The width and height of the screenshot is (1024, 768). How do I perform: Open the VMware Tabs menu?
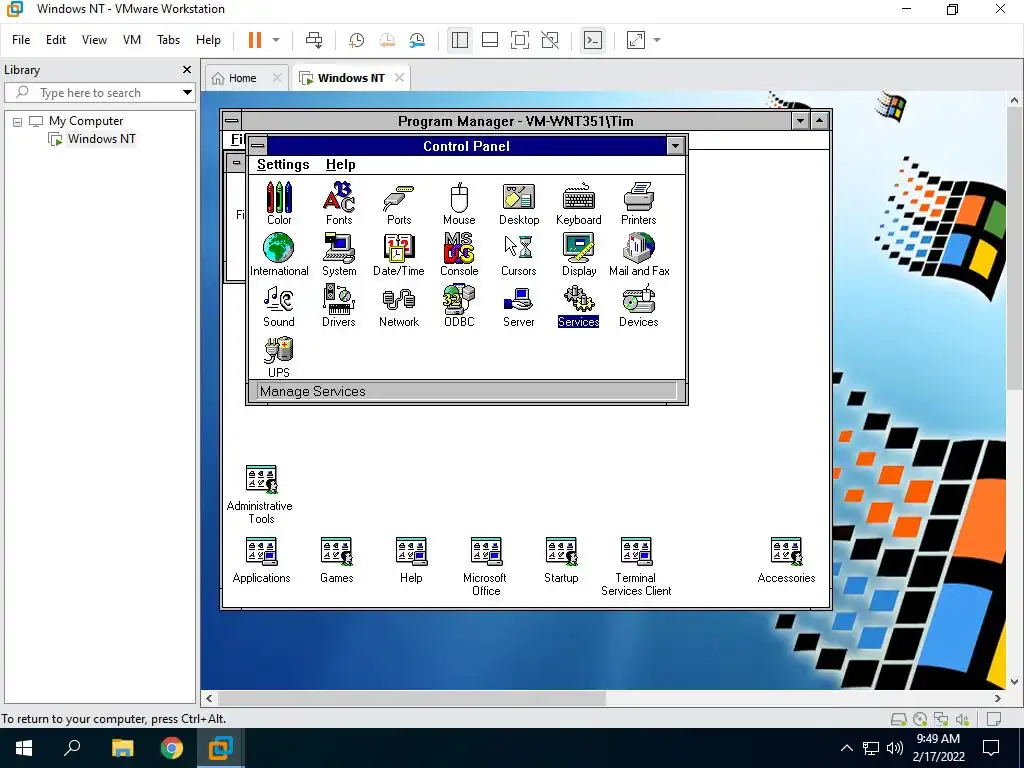click(168, 40)
